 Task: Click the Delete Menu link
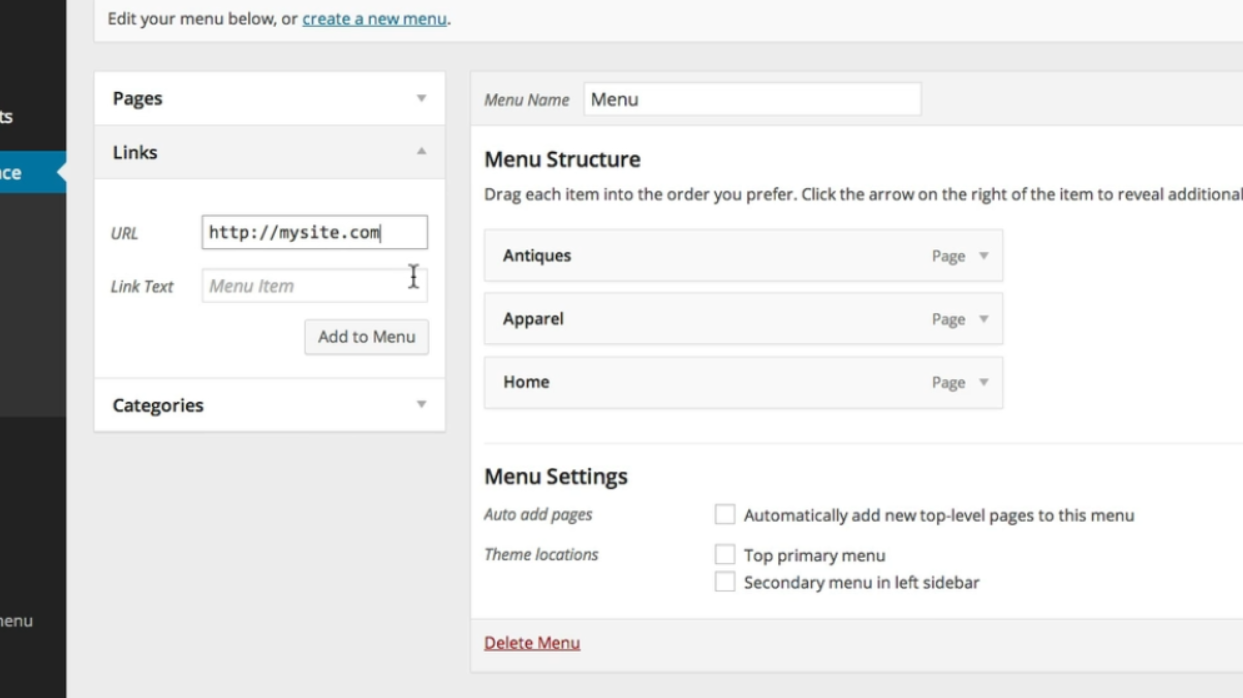531,643
